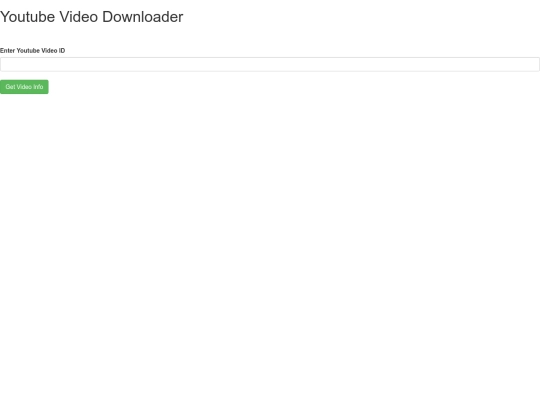The height and width of the screenshot is (405, 540).
Task: Click the right end of the ID input field
Action: pyautogui.click(x=534, y=64)
